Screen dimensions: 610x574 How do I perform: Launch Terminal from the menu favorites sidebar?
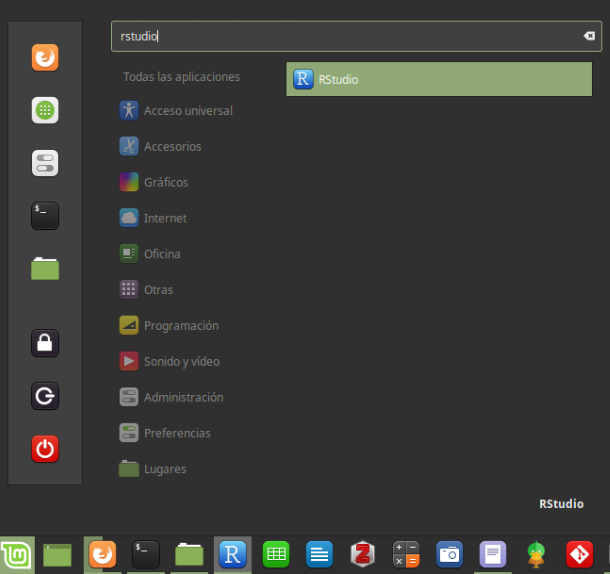pos(45,216)
